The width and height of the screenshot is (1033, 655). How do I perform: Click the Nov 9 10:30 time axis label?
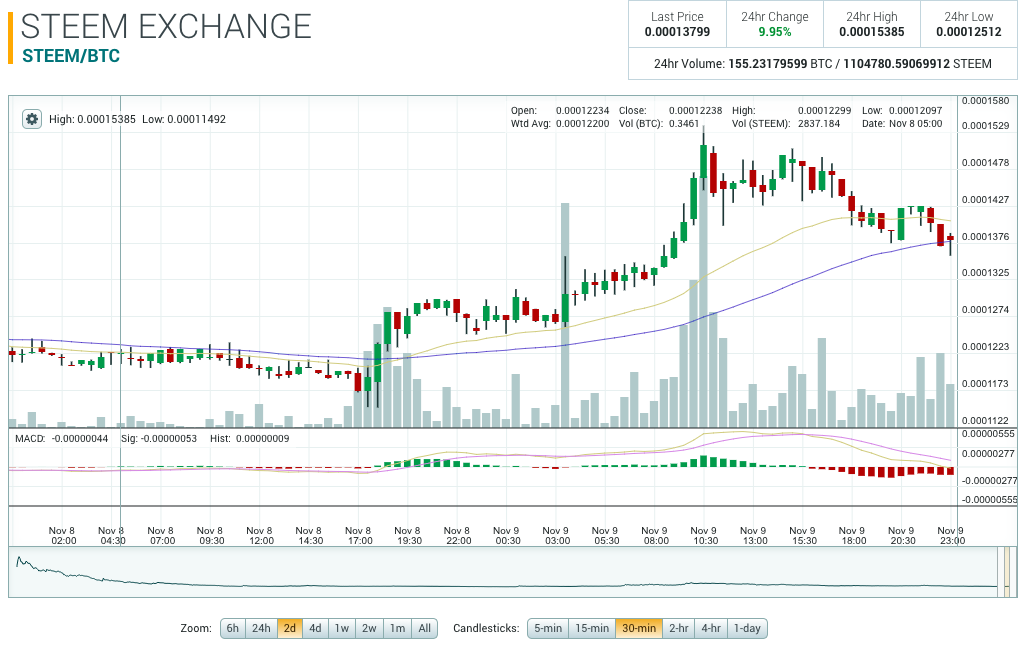tap(705, 535)
